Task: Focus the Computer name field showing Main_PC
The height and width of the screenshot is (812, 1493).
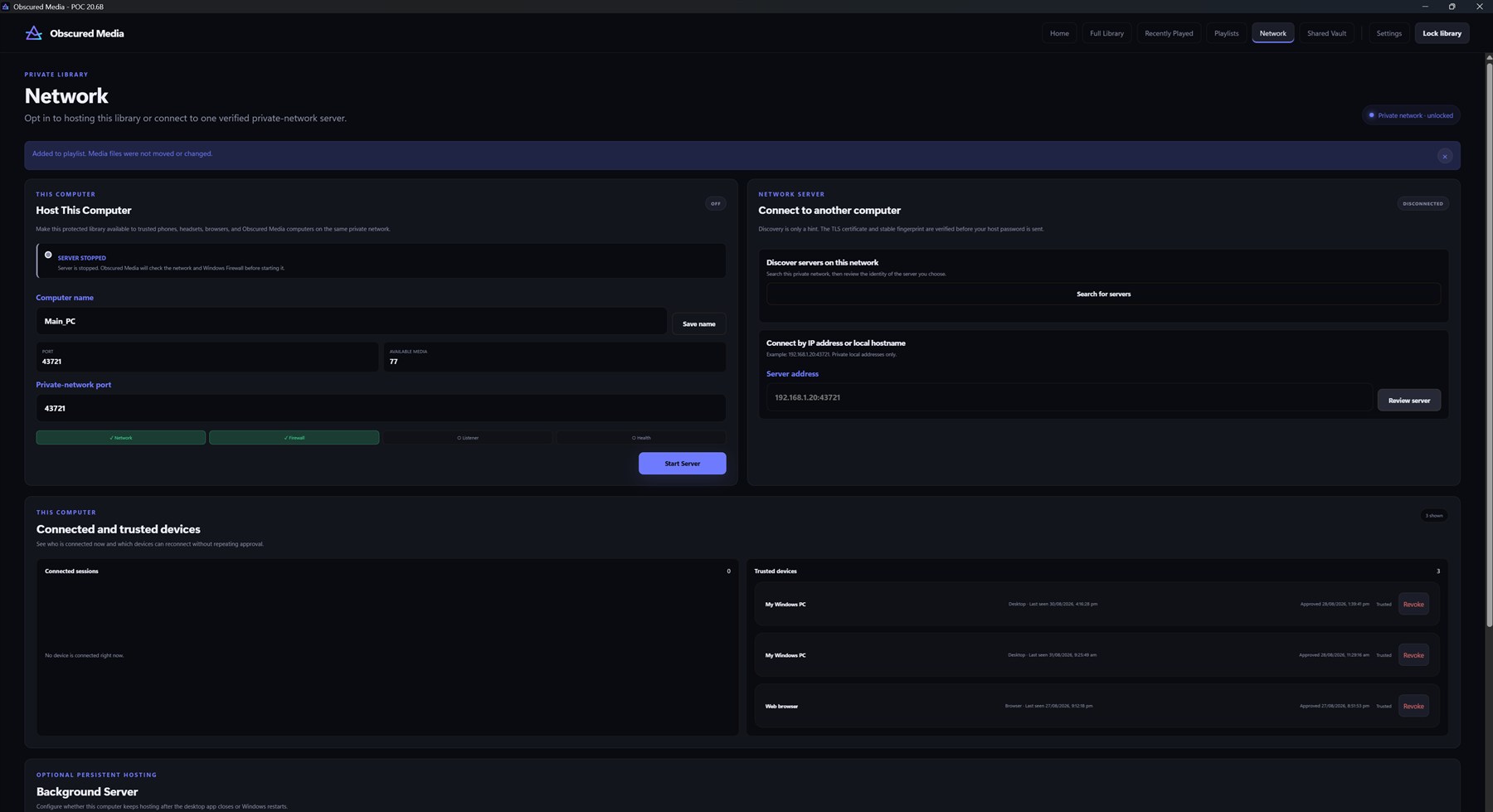Action: pyautogui.click(x=351, y=321)
